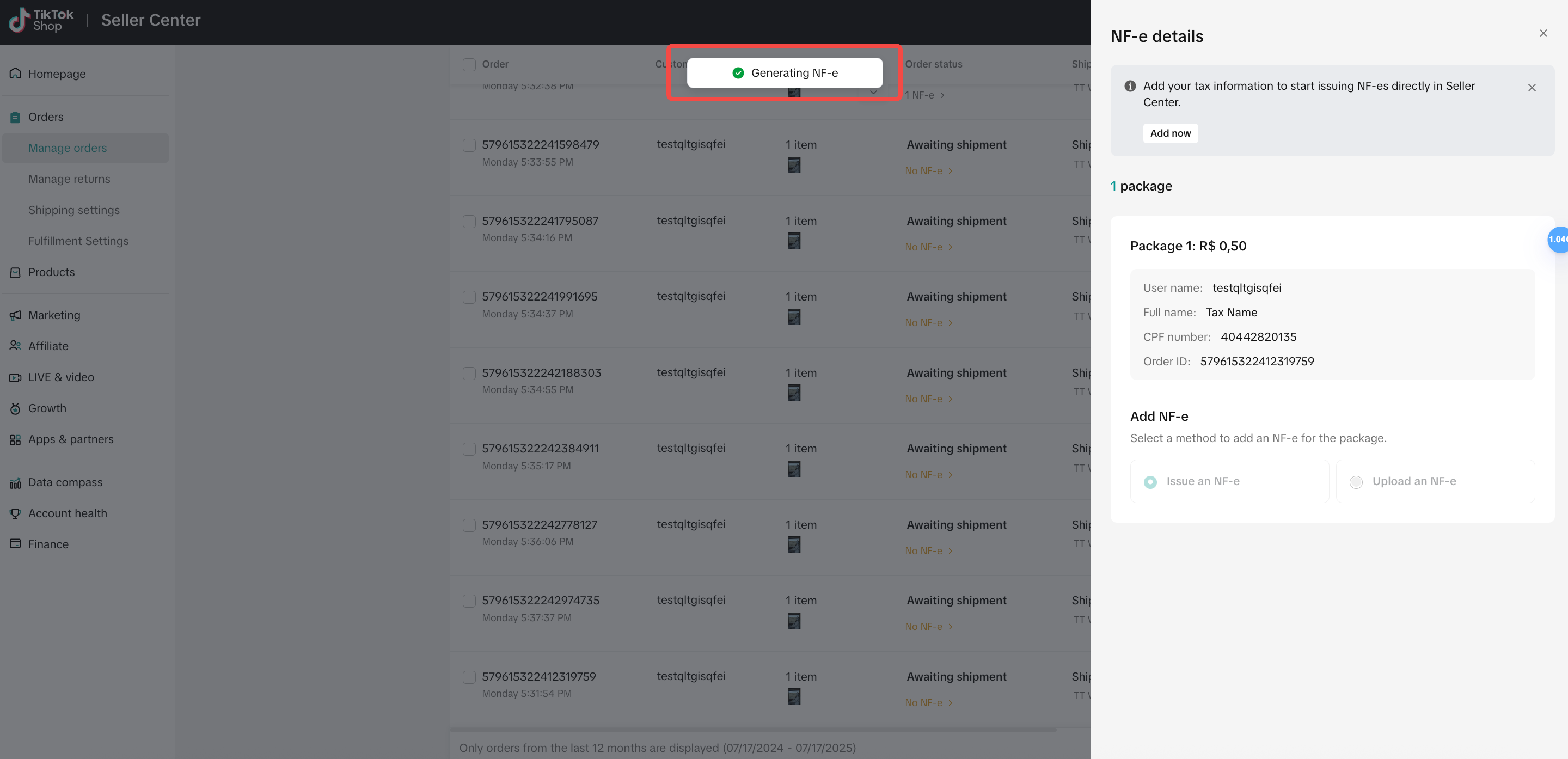Click product thumbnail of order 579615322241795087

point(794,241)
